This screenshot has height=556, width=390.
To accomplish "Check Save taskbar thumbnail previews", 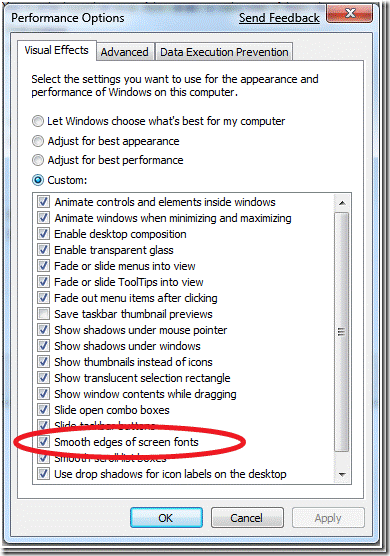I will (43, 314).
